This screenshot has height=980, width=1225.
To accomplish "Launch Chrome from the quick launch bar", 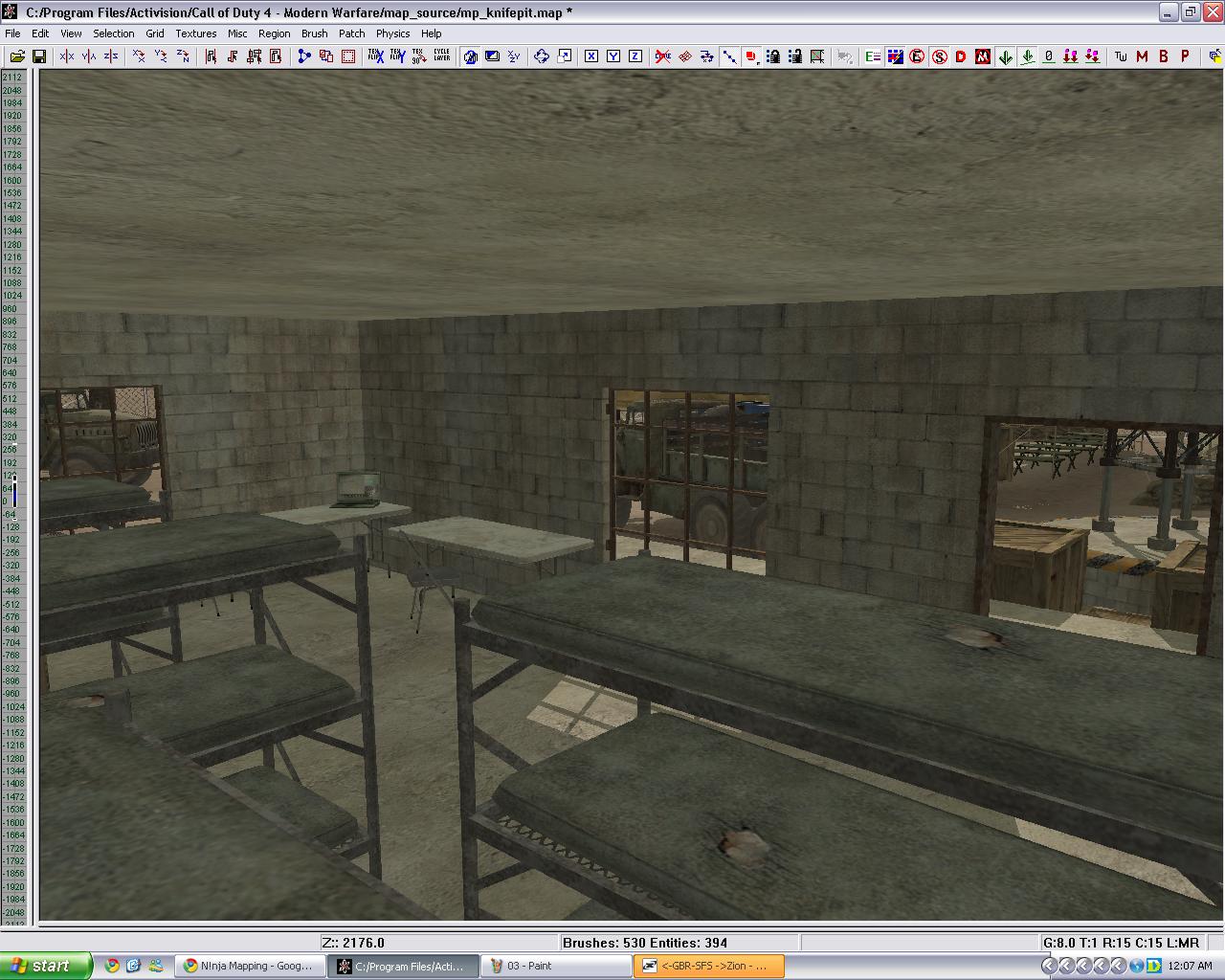I will tap(112, 966).
